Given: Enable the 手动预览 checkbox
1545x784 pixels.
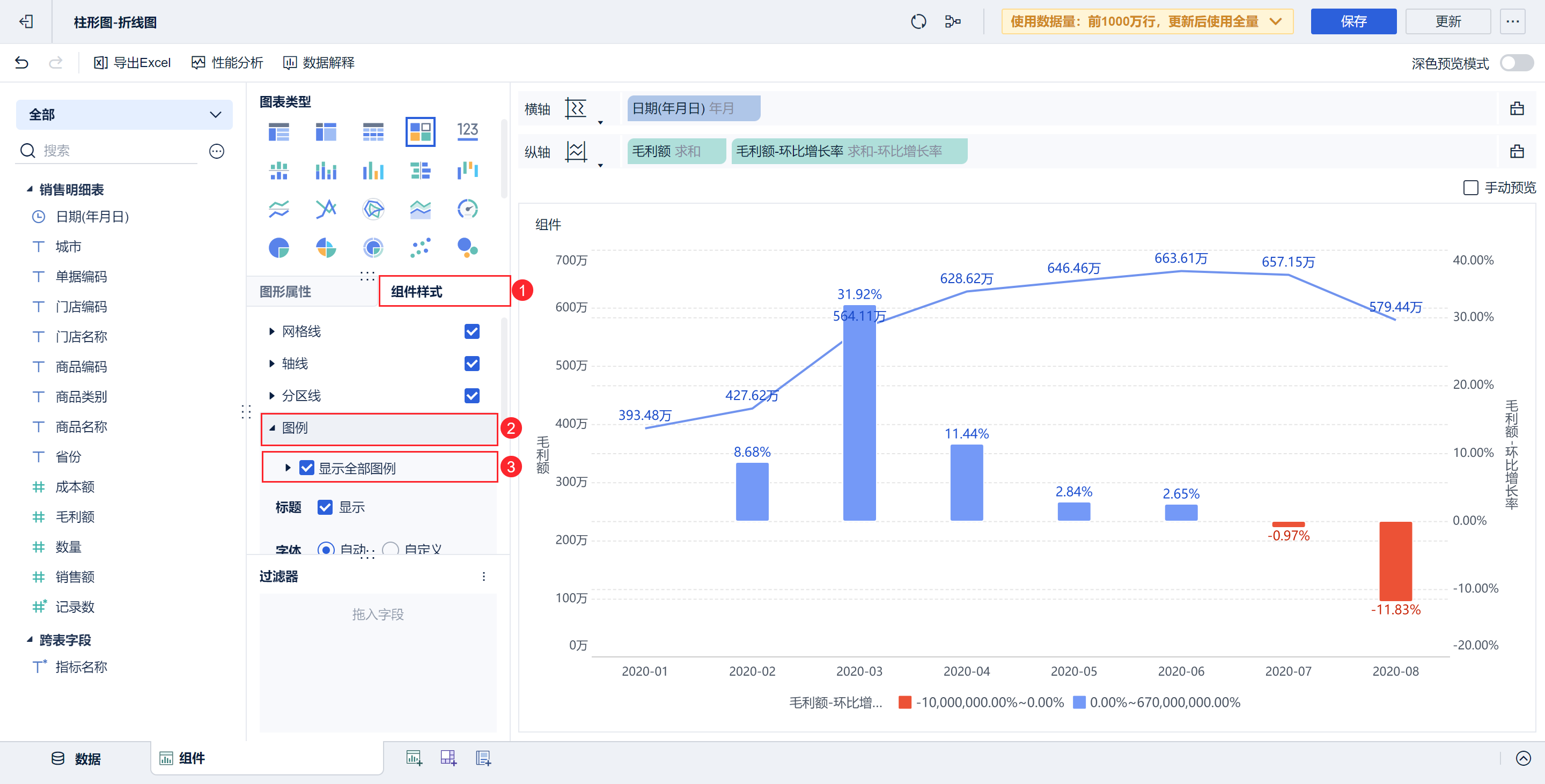Looking at the screenshot, I should pos(1470,188).
